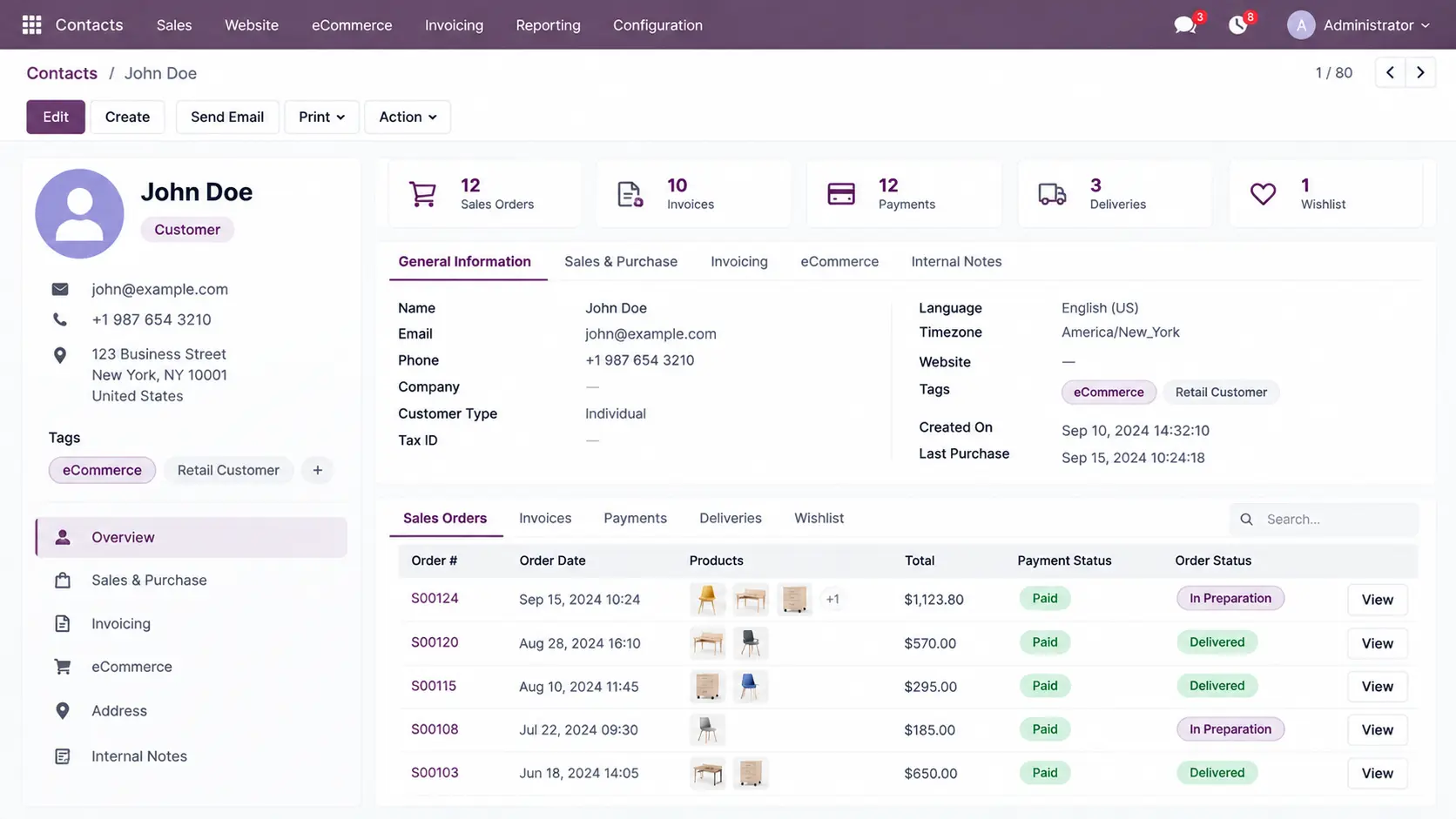Click the email envelope icon
Image resolution: width=1456 pixels, height=819 pixels.
60,289
